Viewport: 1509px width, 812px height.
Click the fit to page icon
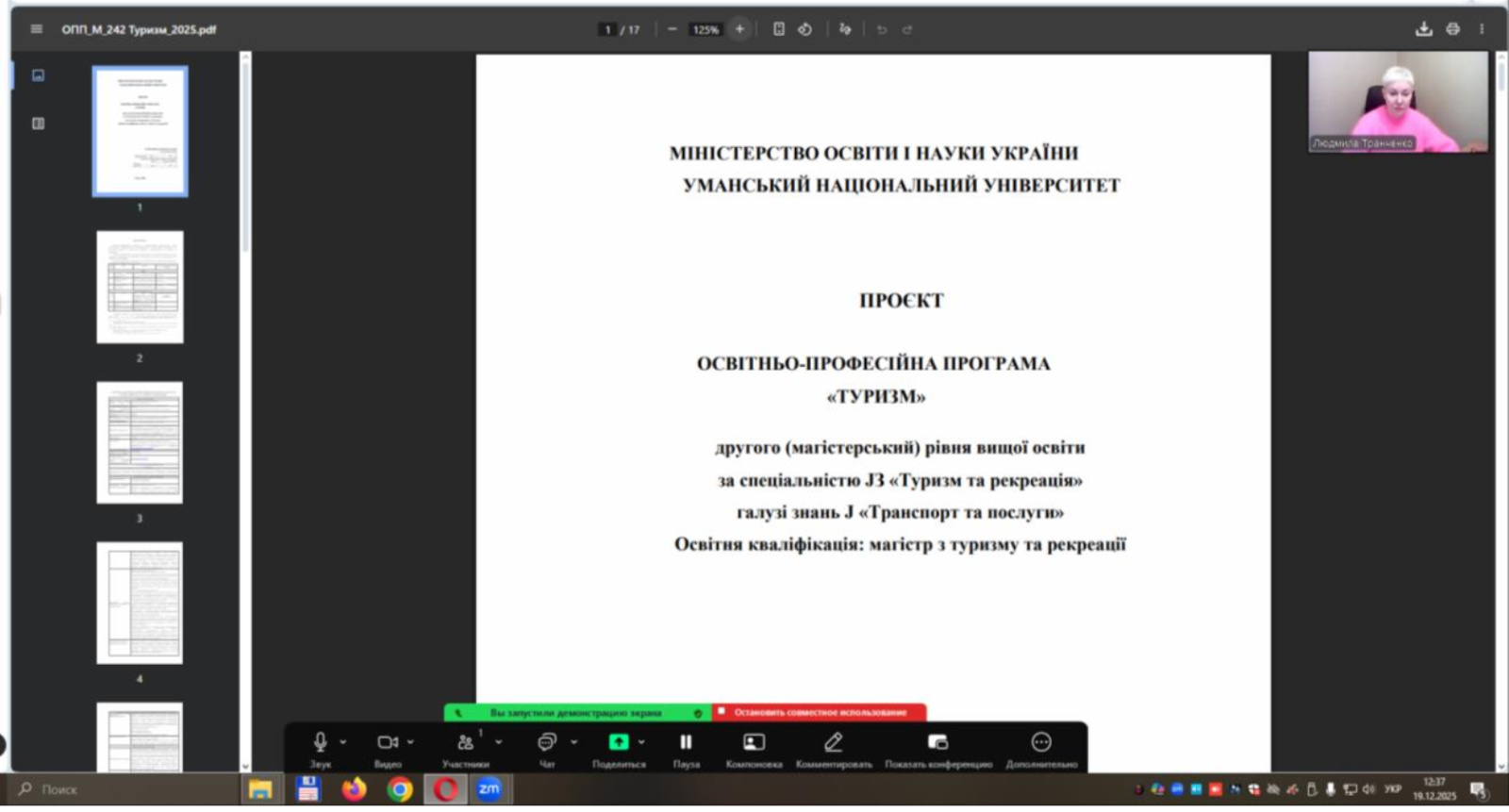779,29
